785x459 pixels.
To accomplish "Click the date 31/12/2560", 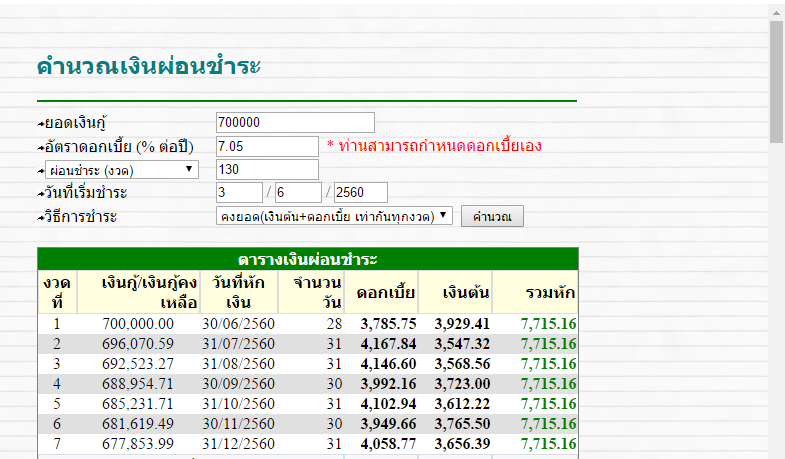I will [x=238, y=444].
